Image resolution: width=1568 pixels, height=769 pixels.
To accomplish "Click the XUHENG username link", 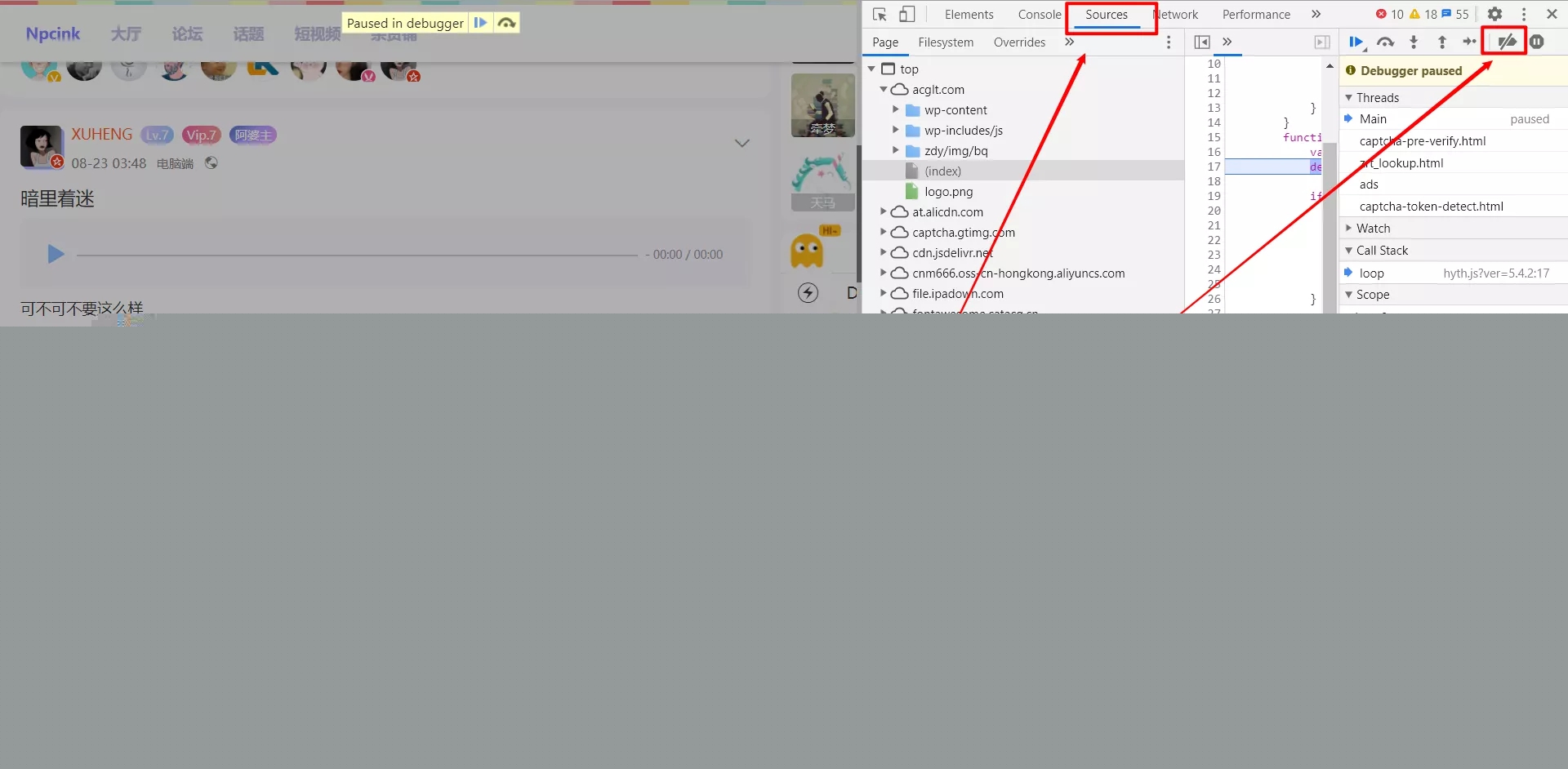I will click(x=101, y=135).
